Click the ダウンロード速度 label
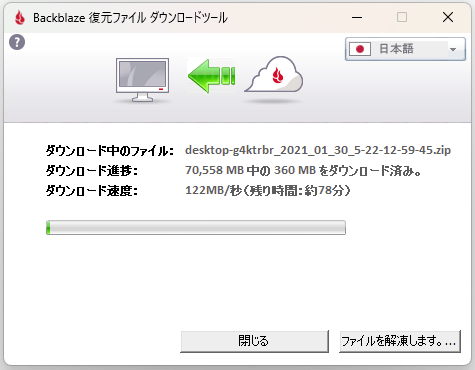Image resolution: width=475 pixels, height=370 pixels. [92, 191]
